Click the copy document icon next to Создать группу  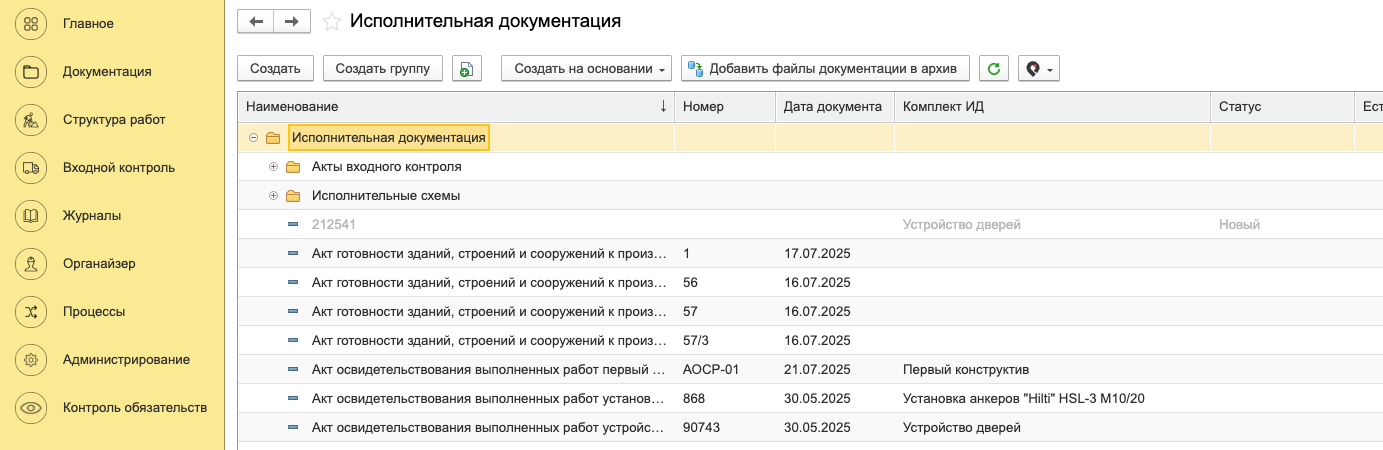point(467,69)
